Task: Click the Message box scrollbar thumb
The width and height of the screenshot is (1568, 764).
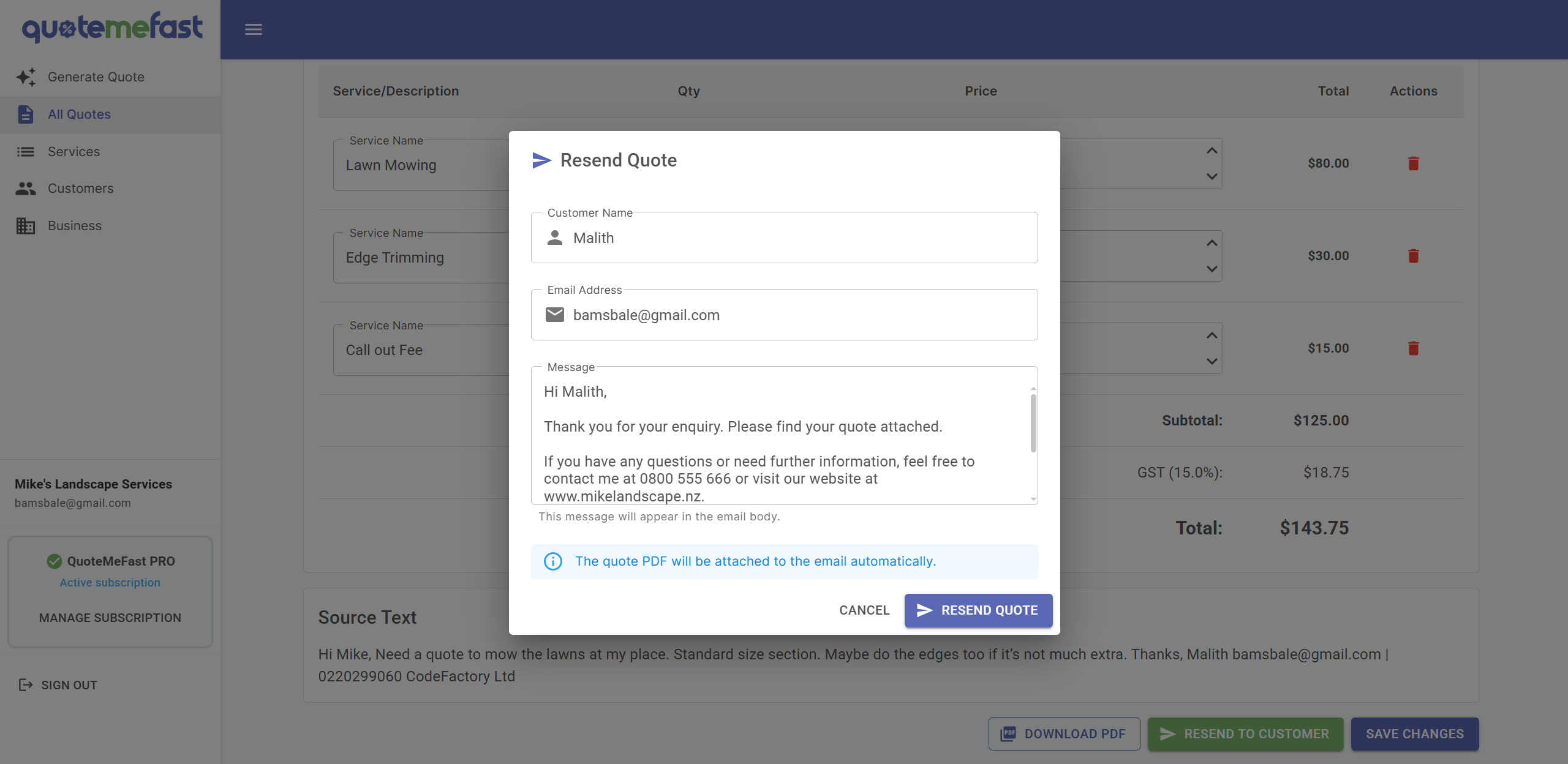Action: pos(1033,423)
